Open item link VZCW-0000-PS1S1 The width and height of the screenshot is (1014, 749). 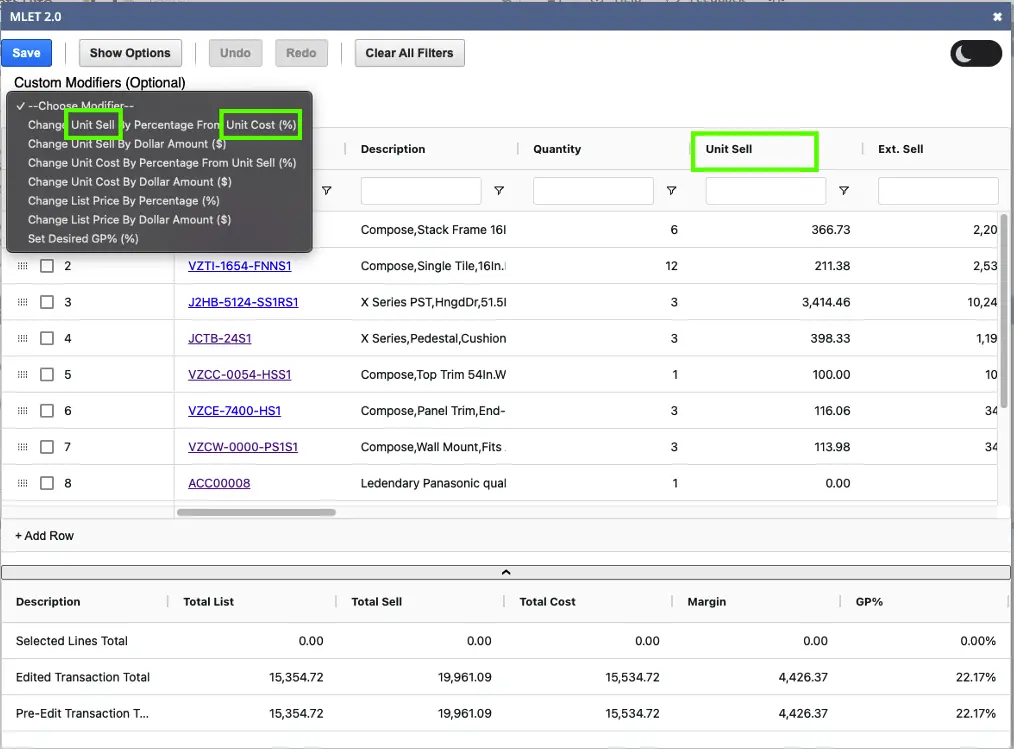243,447
